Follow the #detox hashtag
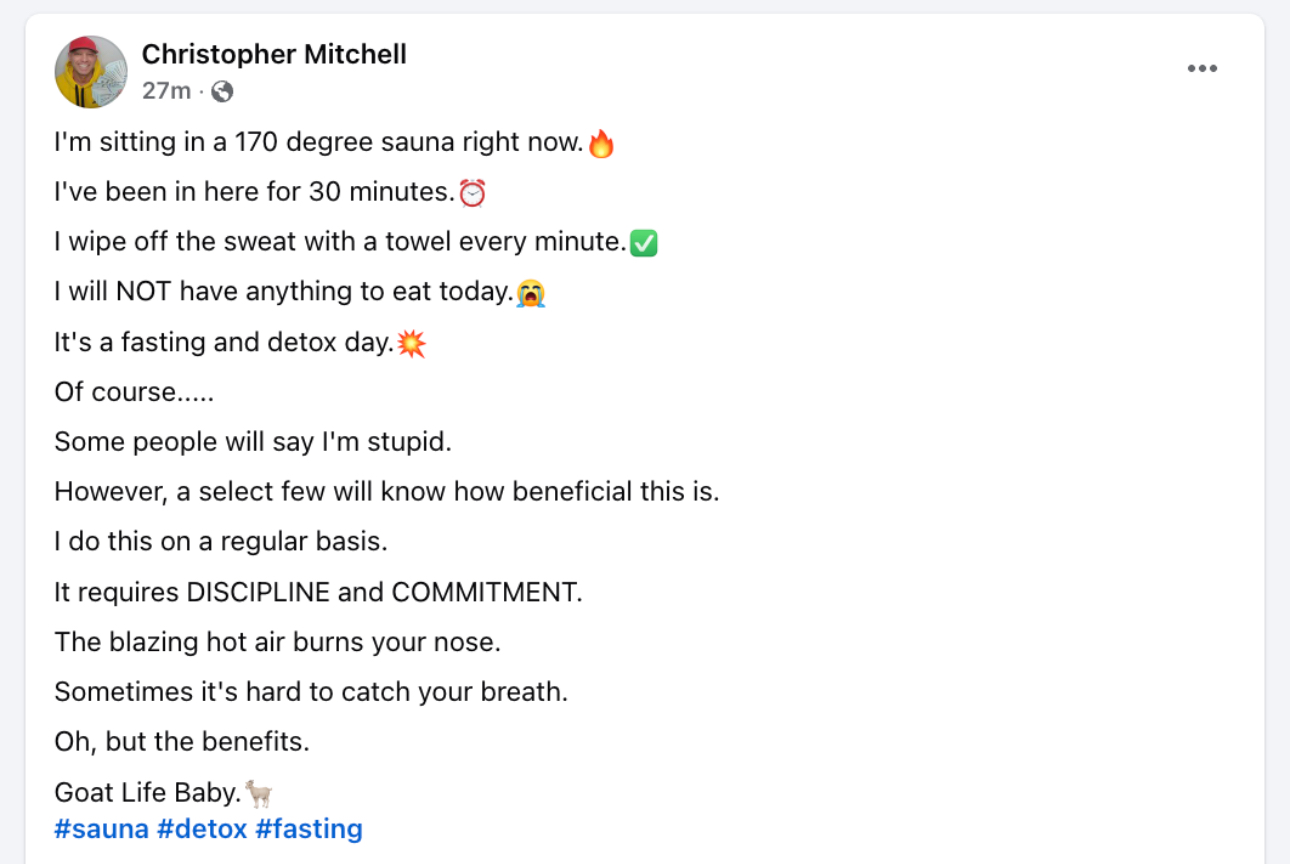This screenshot has height=864, width=1290. click(202, 829)
